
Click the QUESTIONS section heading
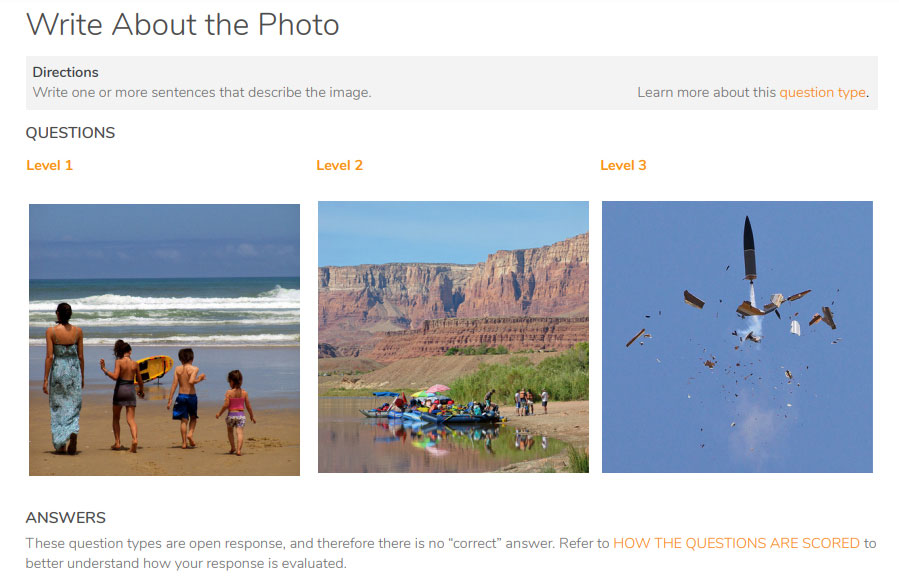(71, 132)
